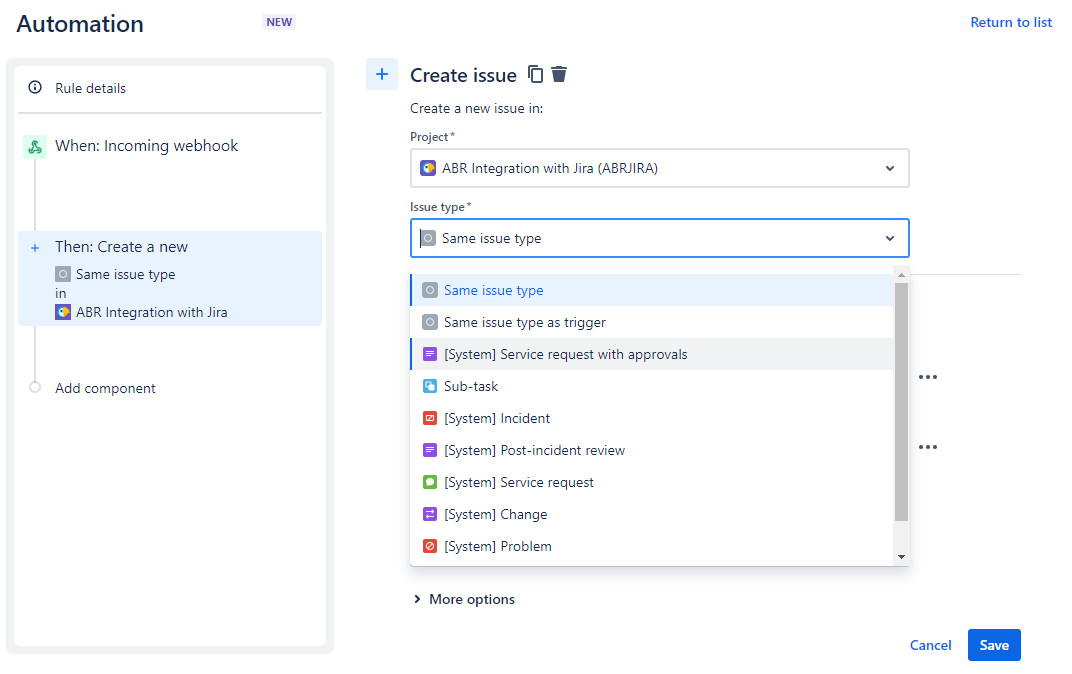The width and height of the screenshot is (1072, 674).
Task: Click the red [System] Incident icon
Action: click(x=430, y=418)
